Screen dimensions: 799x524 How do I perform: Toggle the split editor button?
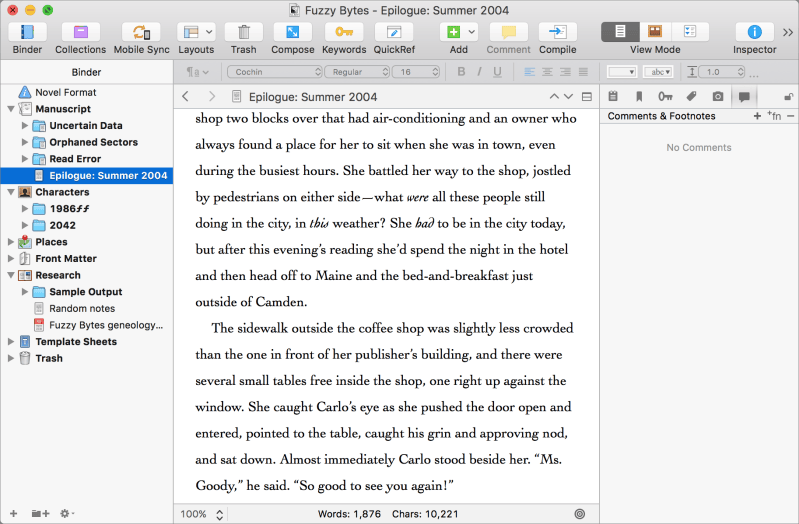pos(587,96)
